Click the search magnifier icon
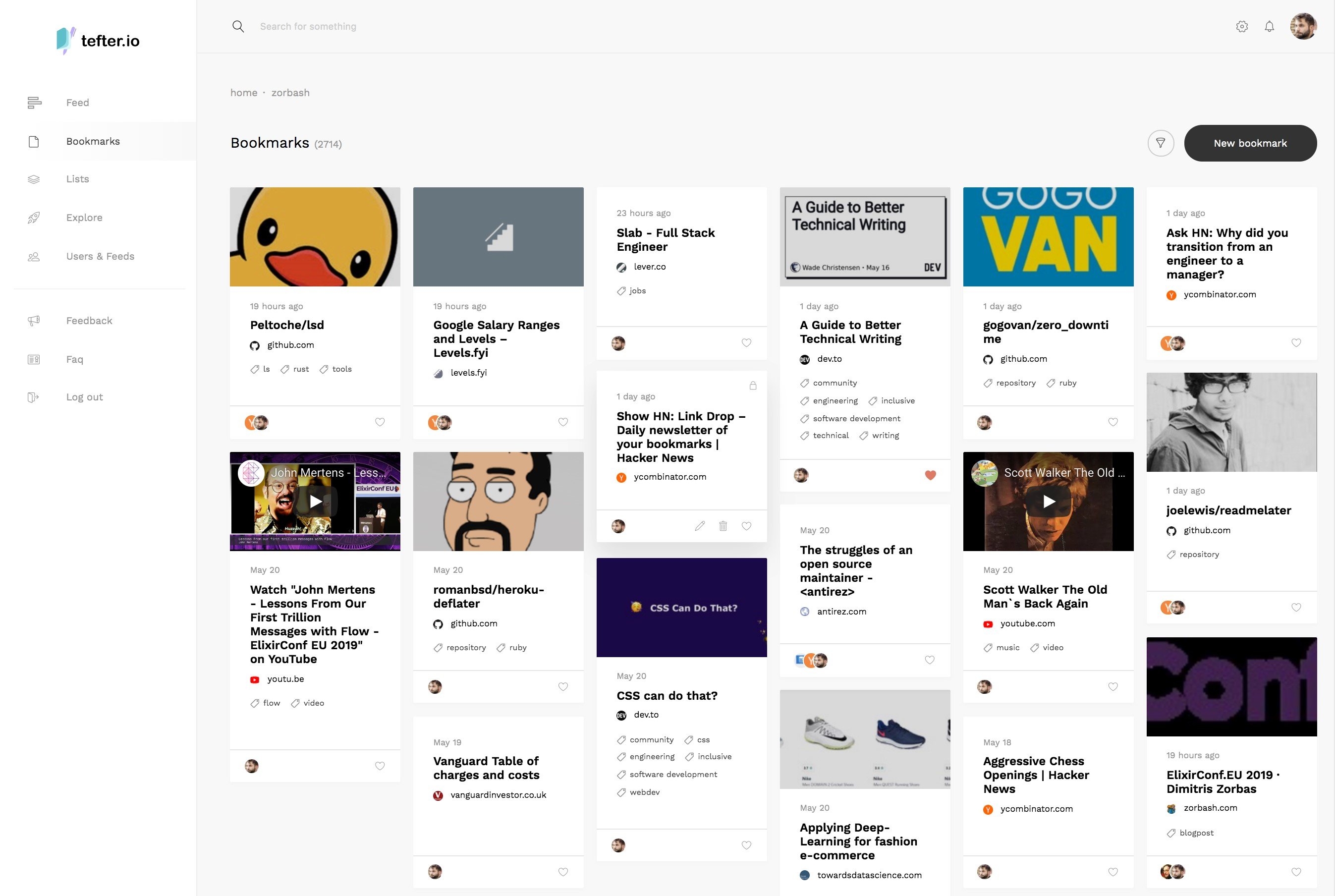The height and width of the screenshot is (896, 1335). [238, 26]
